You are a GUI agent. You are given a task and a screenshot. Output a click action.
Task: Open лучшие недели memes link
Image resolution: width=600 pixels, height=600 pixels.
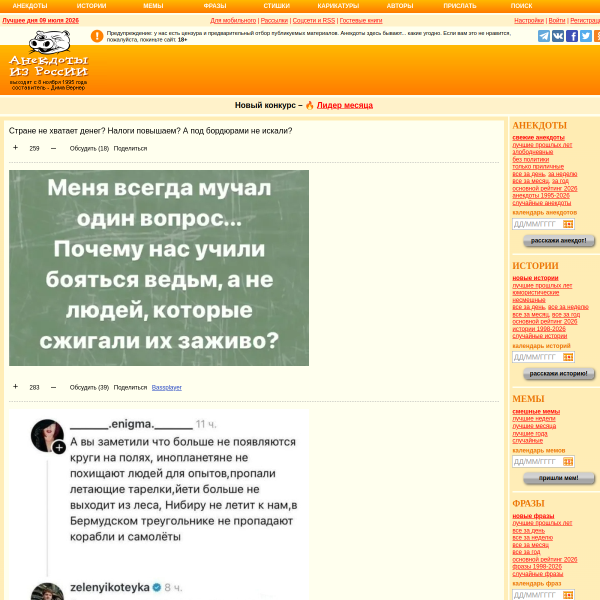[534, 419]
